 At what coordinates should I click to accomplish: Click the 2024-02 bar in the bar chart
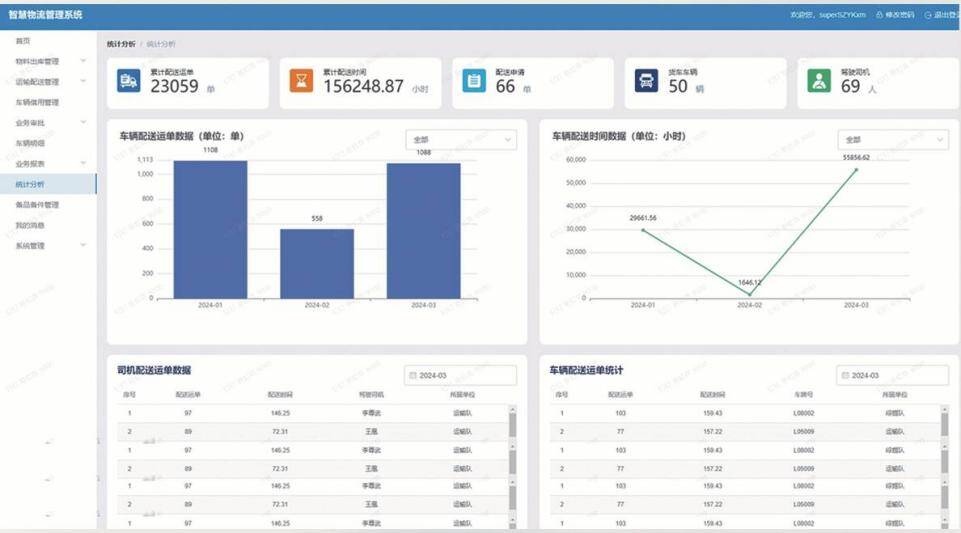(x=316, y=263)
